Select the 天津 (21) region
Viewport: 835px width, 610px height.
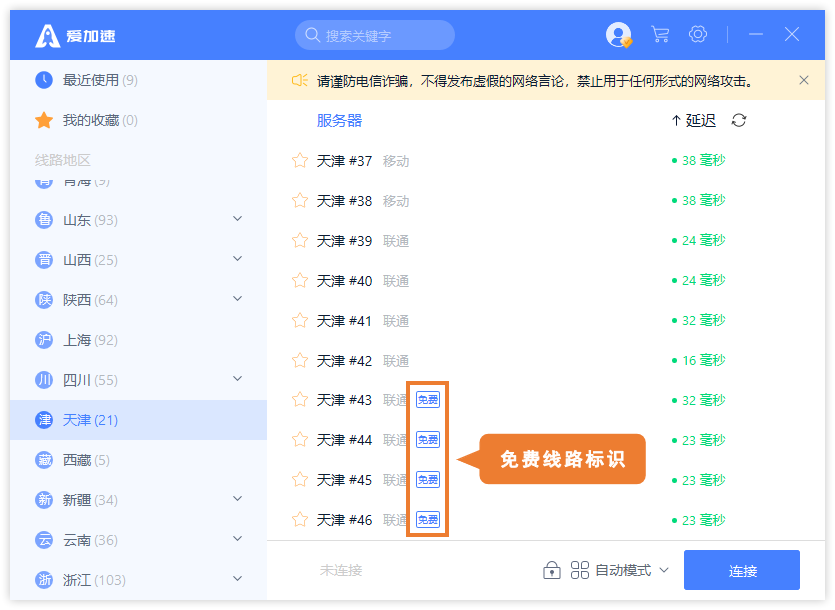pyautogui.click(x=138, y=420)
